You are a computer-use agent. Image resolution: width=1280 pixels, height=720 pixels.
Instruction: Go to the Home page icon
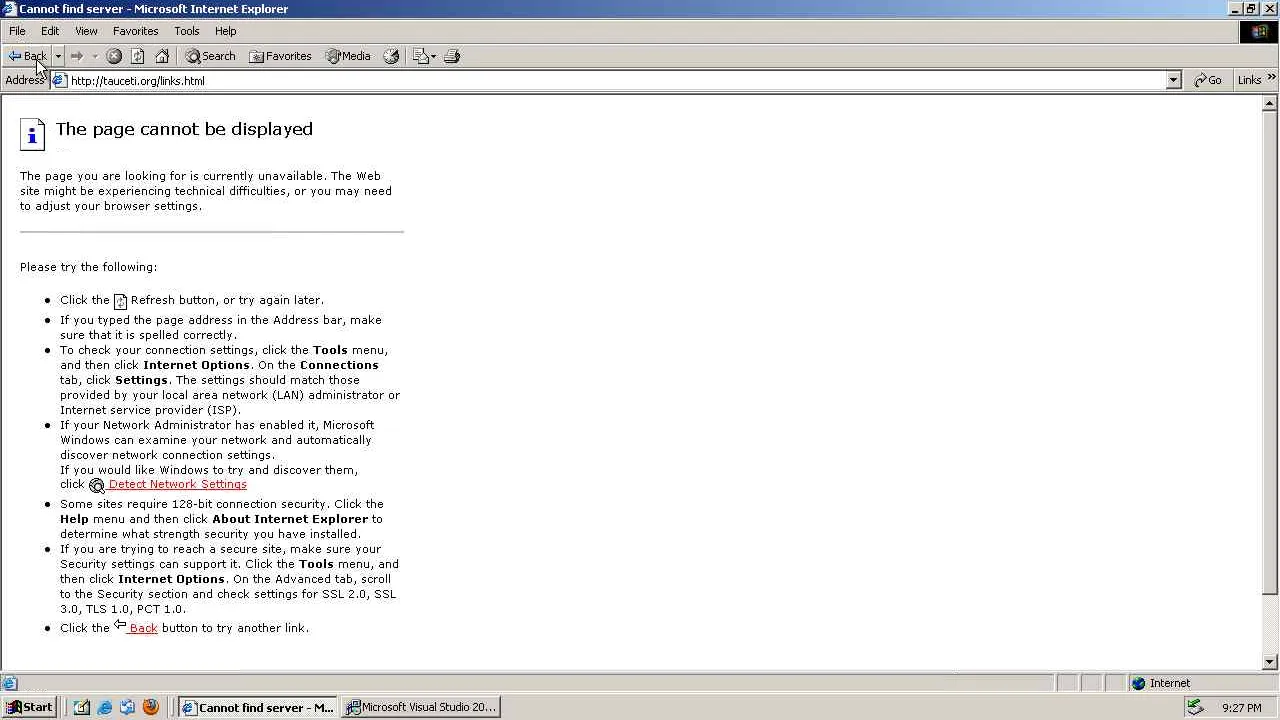162,56
